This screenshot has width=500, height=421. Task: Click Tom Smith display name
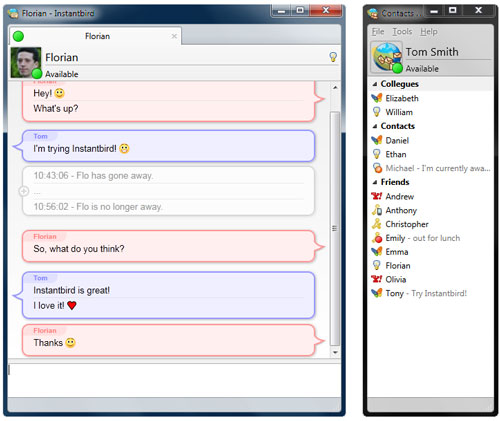pyautogui.click(x=432, y=52)
